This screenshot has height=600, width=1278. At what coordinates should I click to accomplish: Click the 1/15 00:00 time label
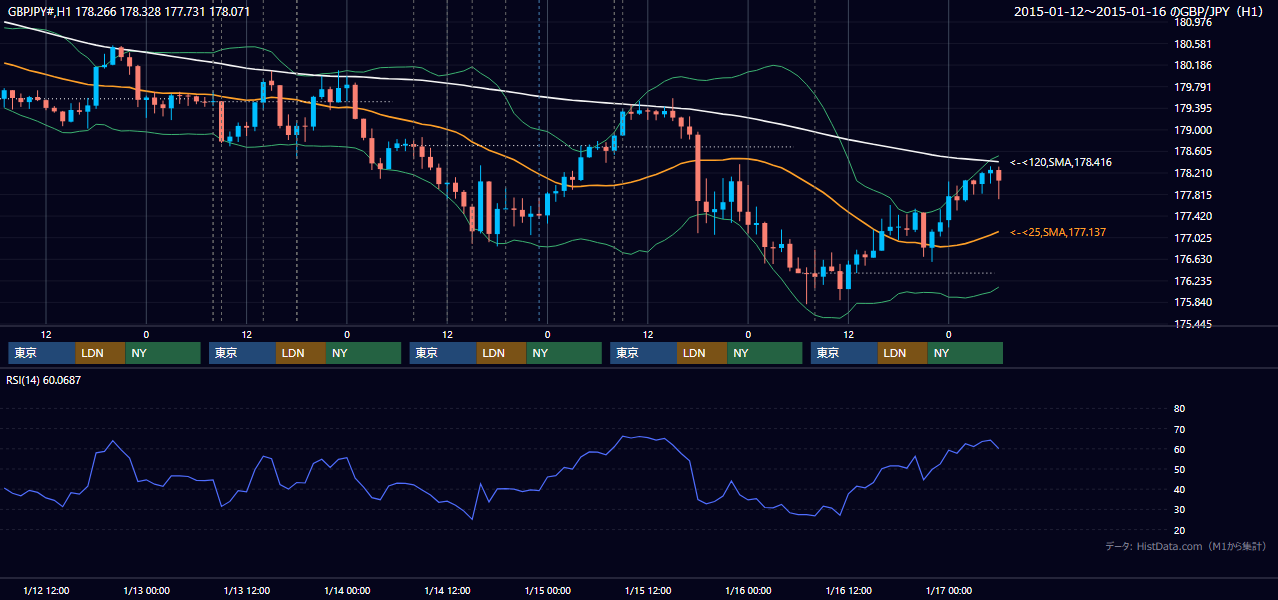point(548,590)
